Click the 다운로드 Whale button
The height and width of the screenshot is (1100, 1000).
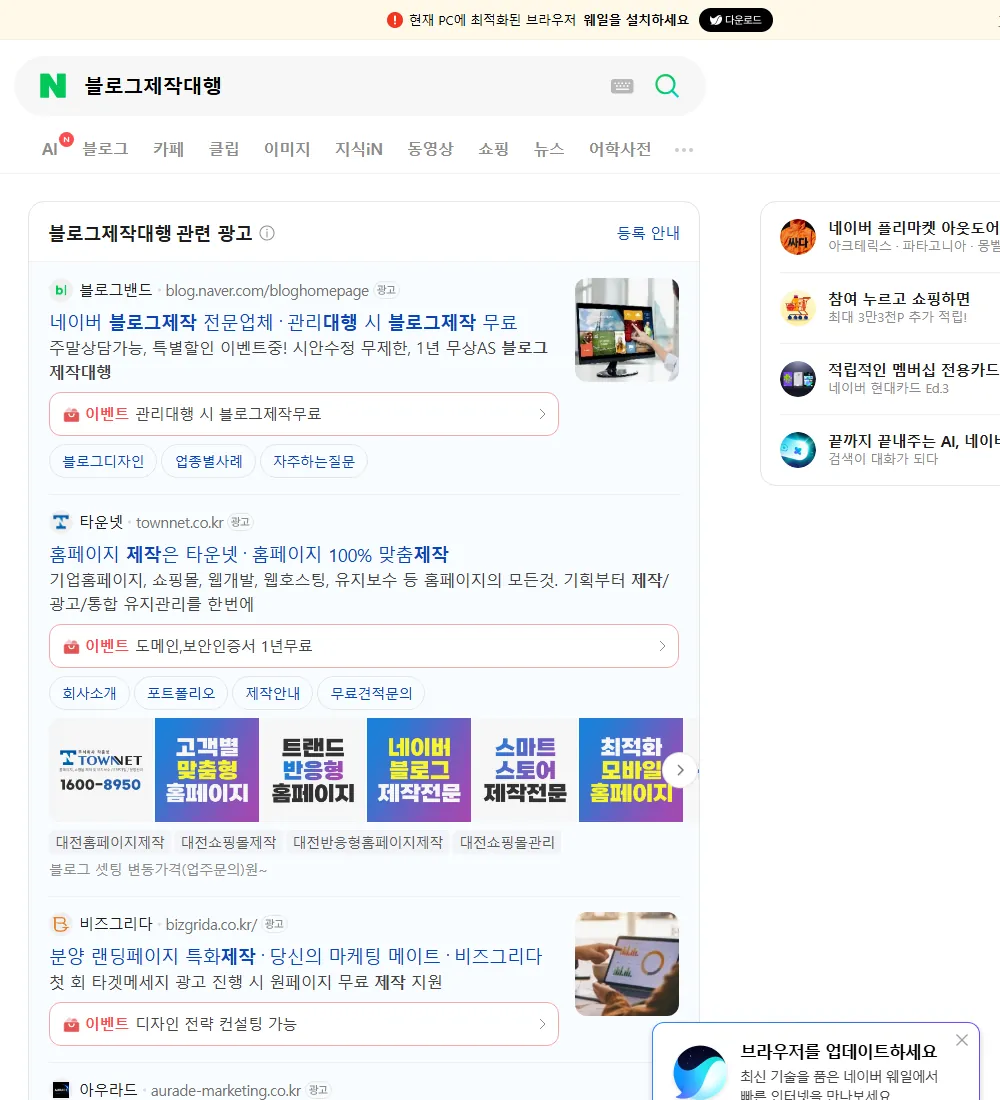[735, 20]
